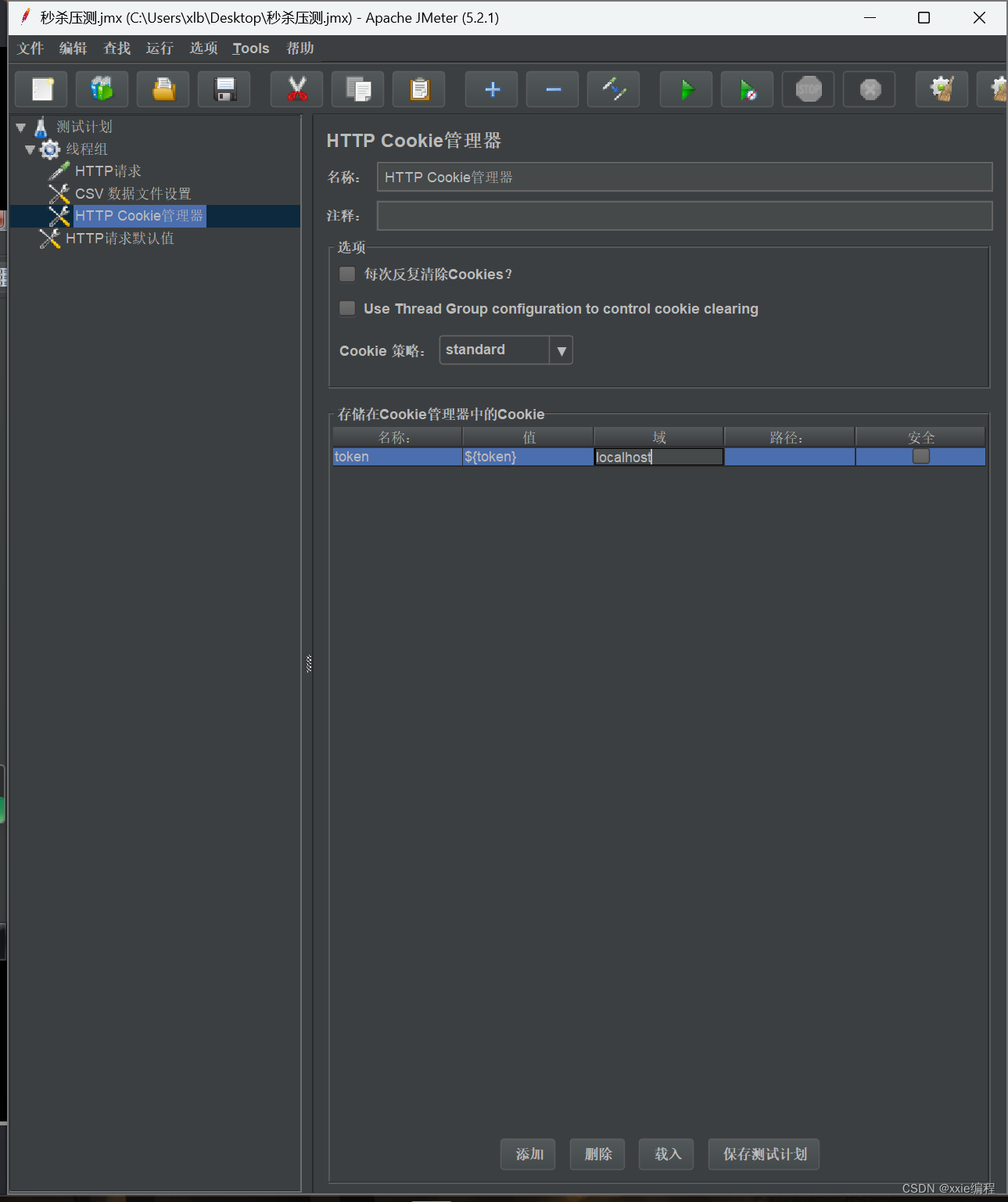Click the 保存测试计划 button

click(x=765, y=1154)
